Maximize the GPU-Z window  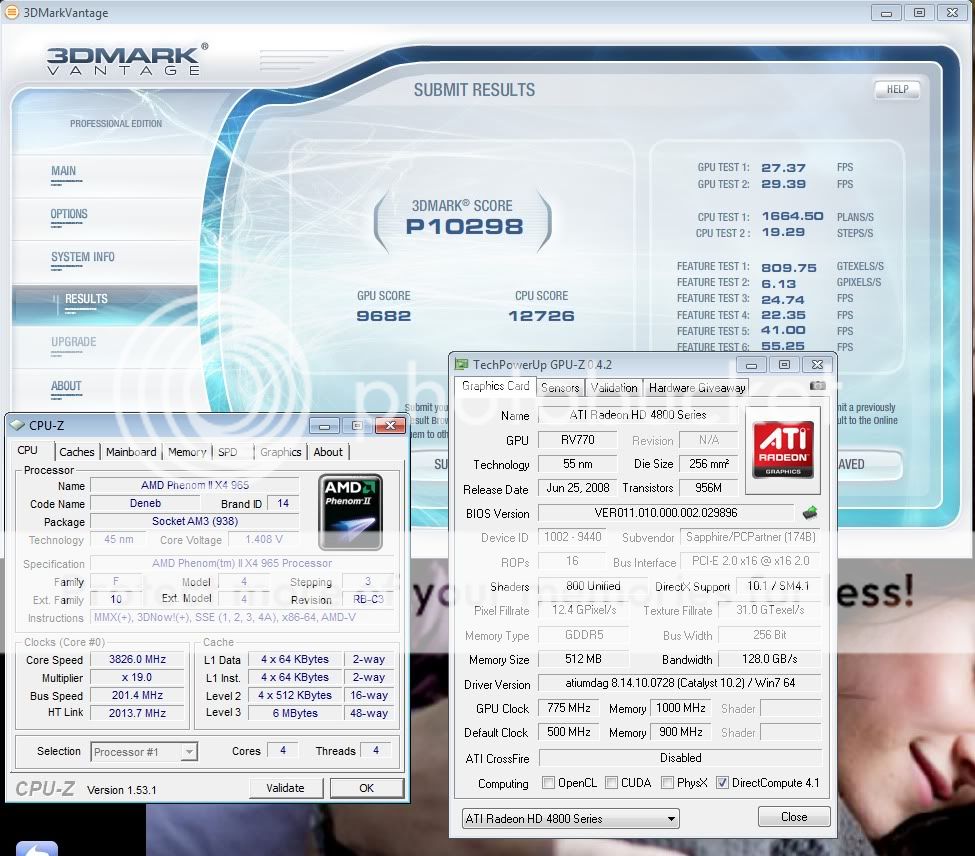click(784, 365)
